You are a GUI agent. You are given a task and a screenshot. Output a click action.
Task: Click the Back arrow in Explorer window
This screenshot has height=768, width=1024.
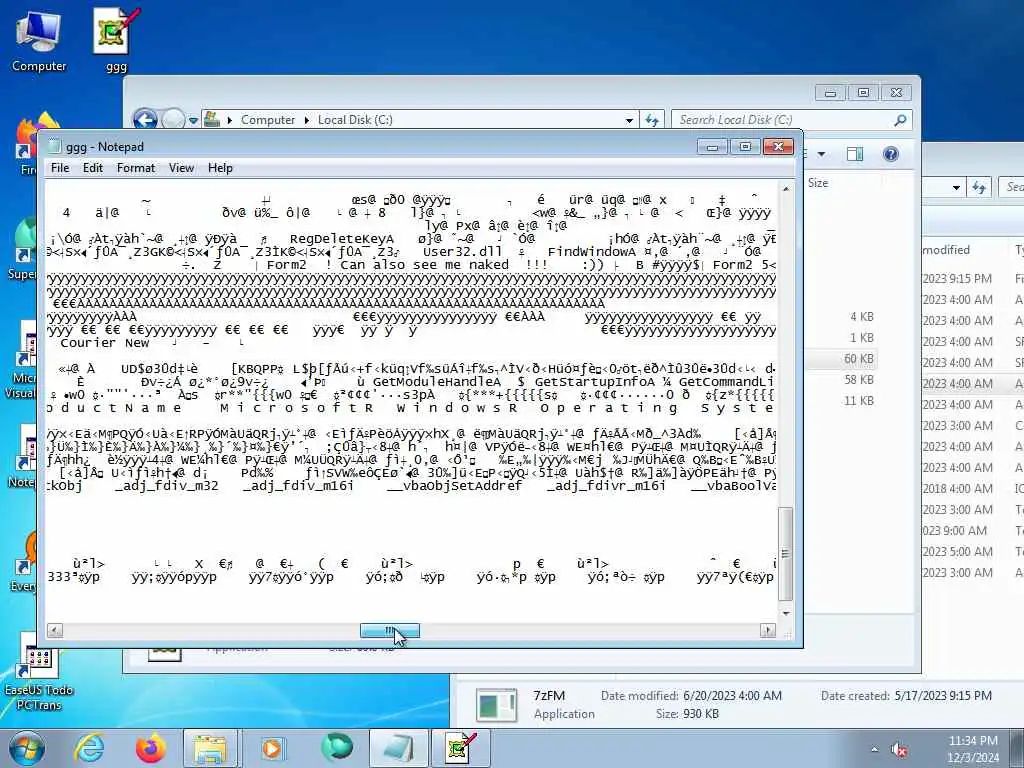pos(145,120)
